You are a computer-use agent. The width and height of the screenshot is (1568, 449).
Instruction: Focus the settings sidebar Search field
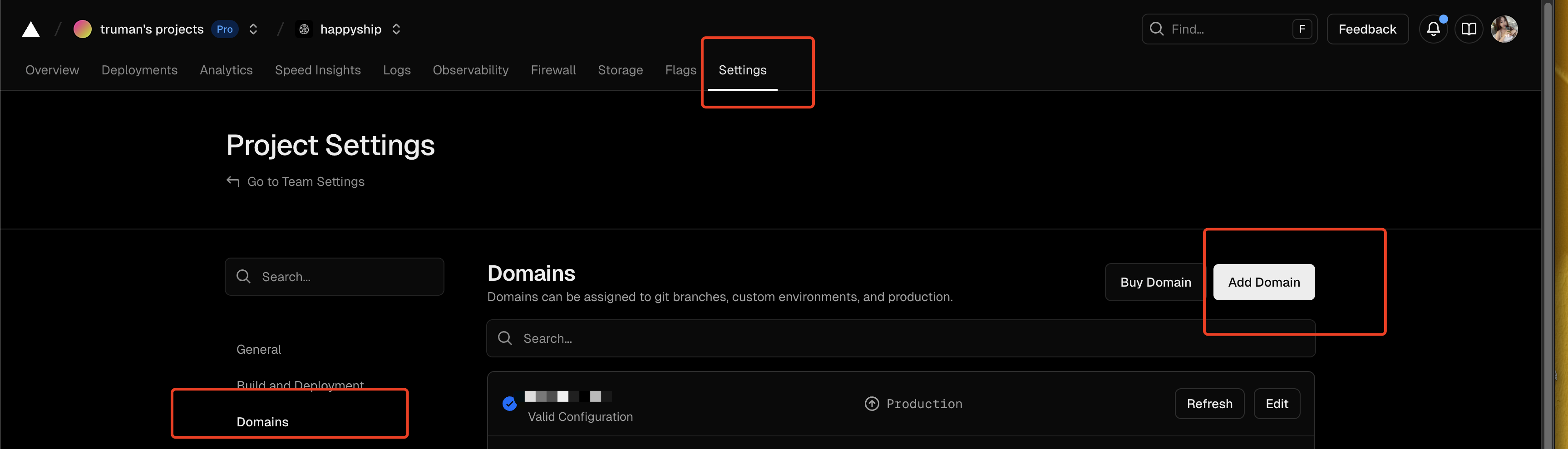[x=334, y=277]
